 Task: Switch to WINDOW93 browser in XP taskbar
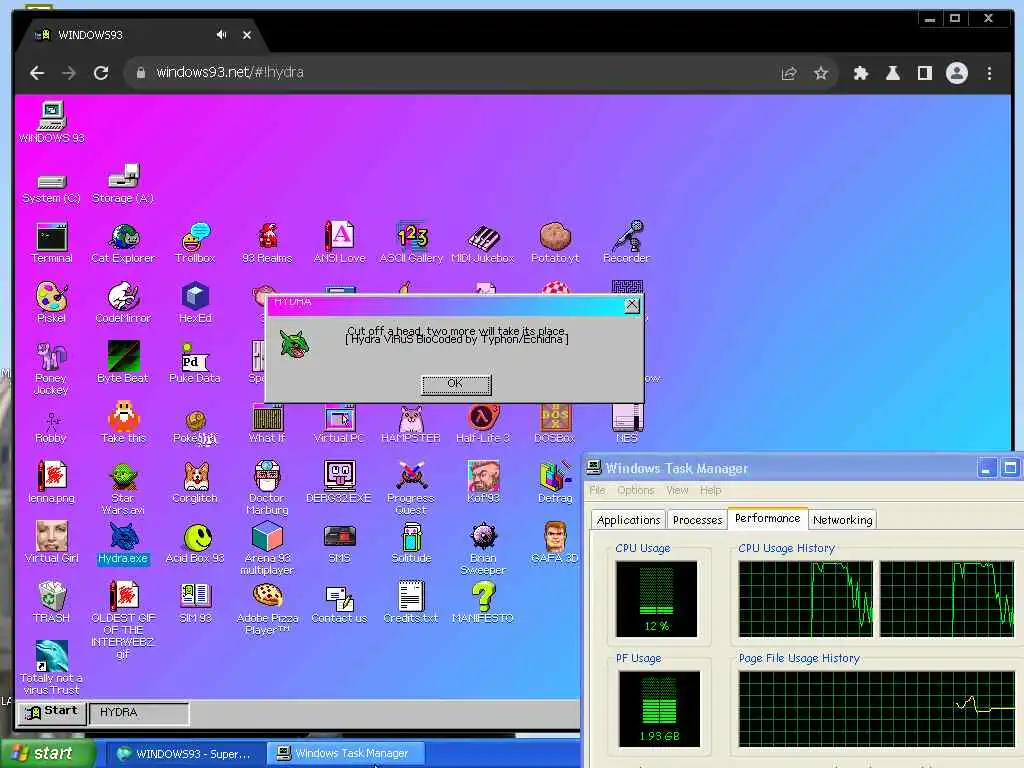(x=185, y=754)
